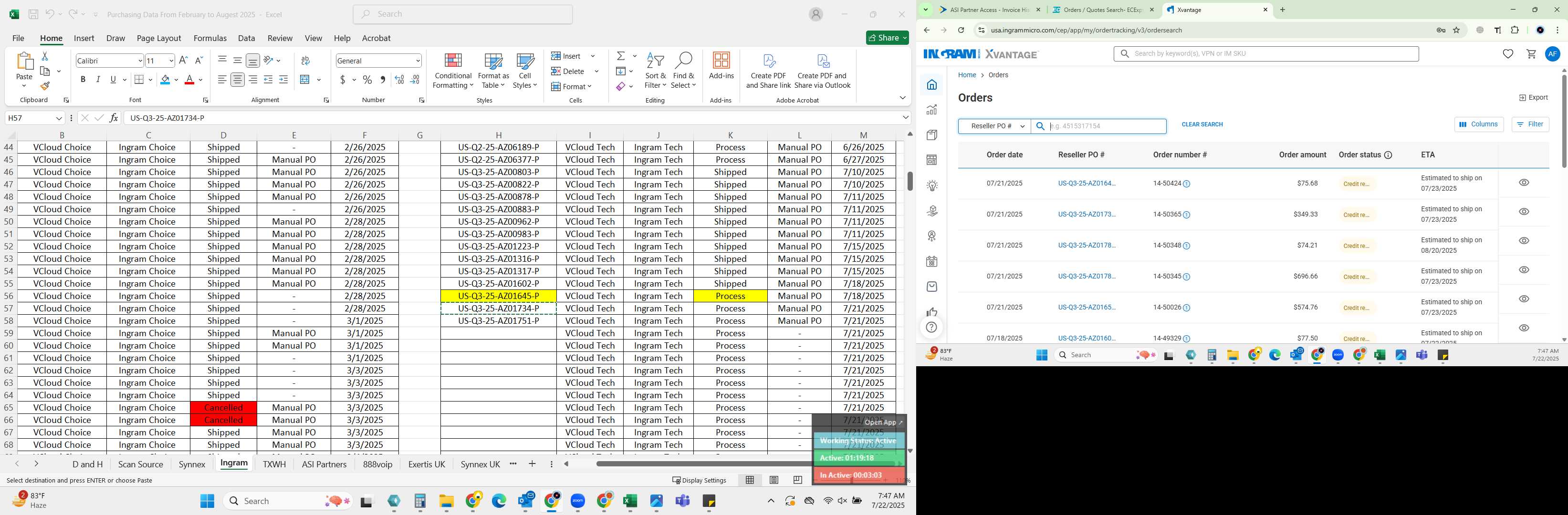1568x515 pixels.
Task: Click the Reseller PO search input field
Action: [1098, 126]
